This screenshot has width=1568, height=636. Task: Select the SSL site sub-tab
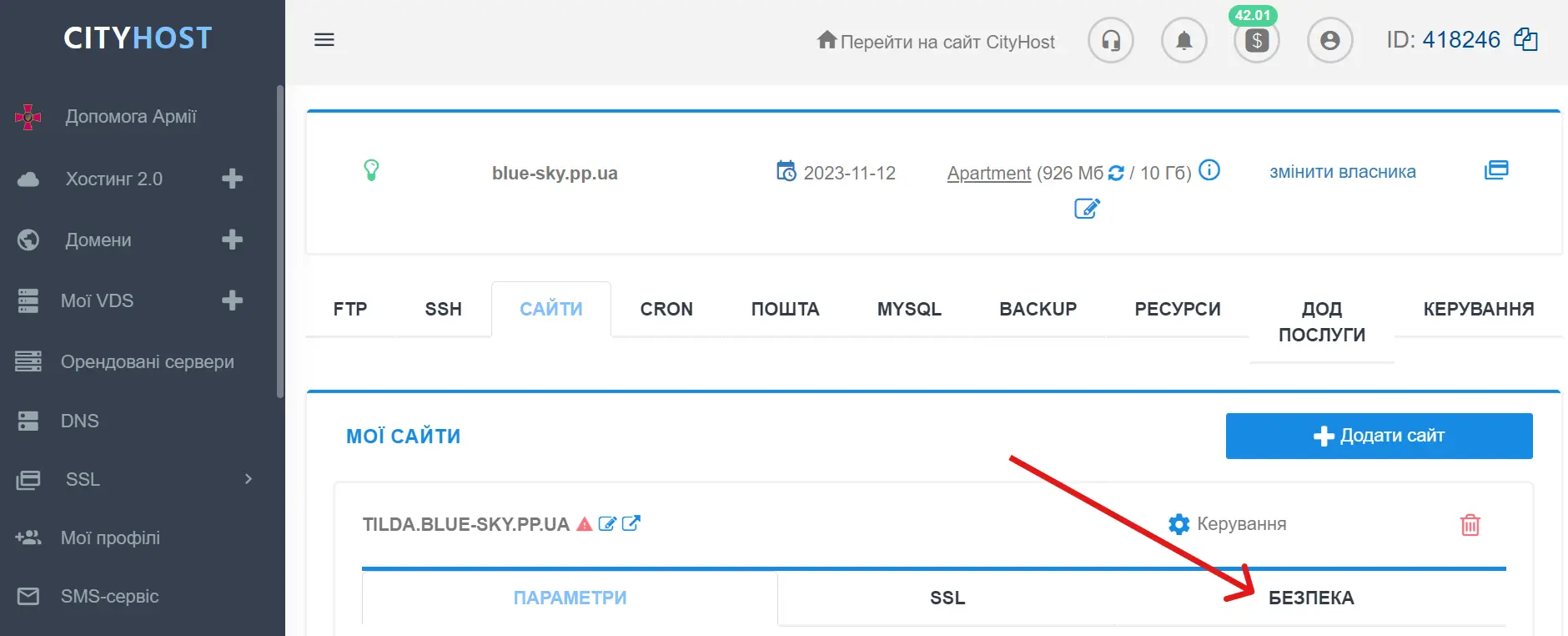click(x=947, y=598)
